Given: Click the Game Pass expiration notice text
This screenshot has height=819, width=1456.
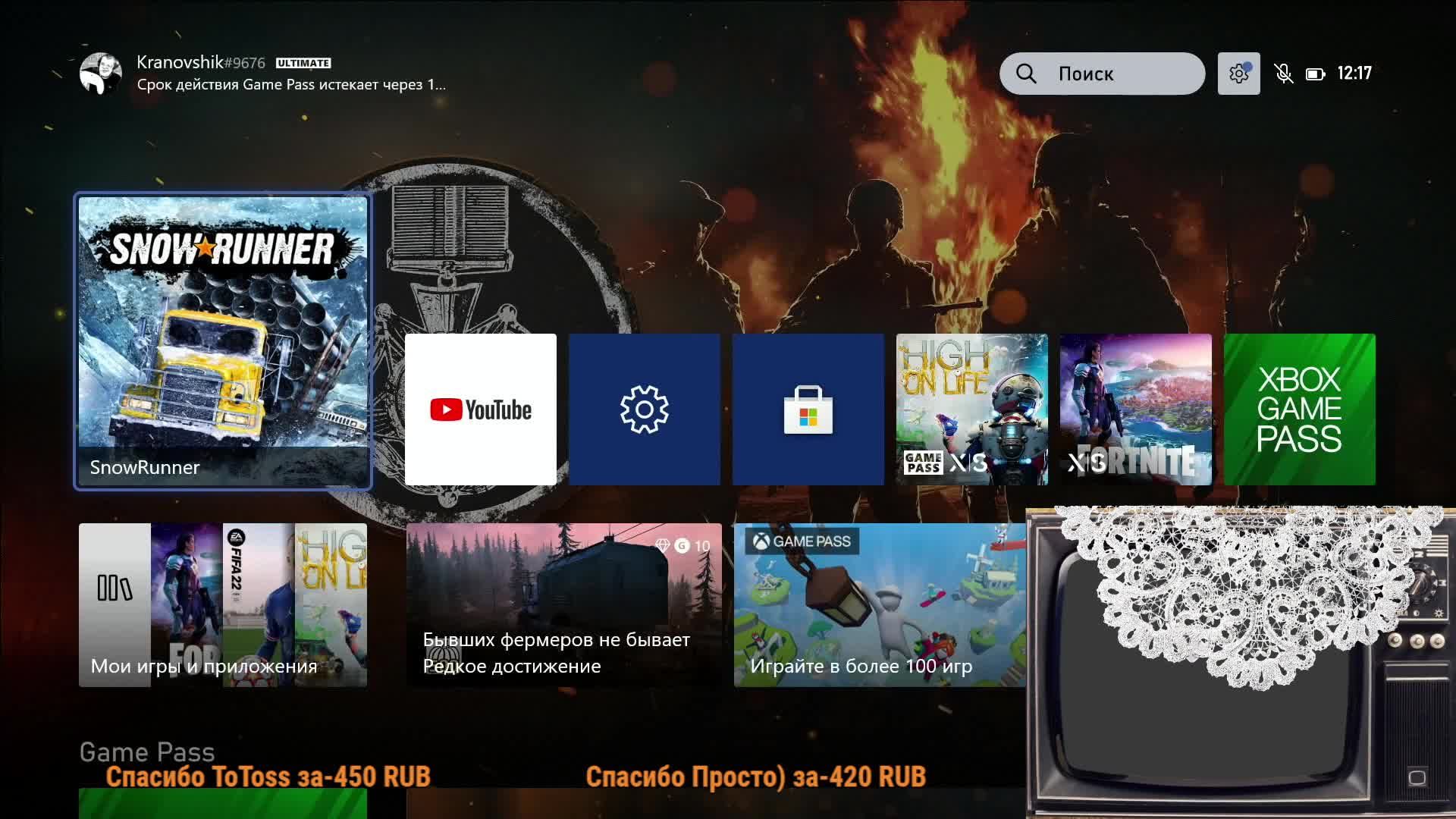Looking at the screenshot, I should pos(291,85).
